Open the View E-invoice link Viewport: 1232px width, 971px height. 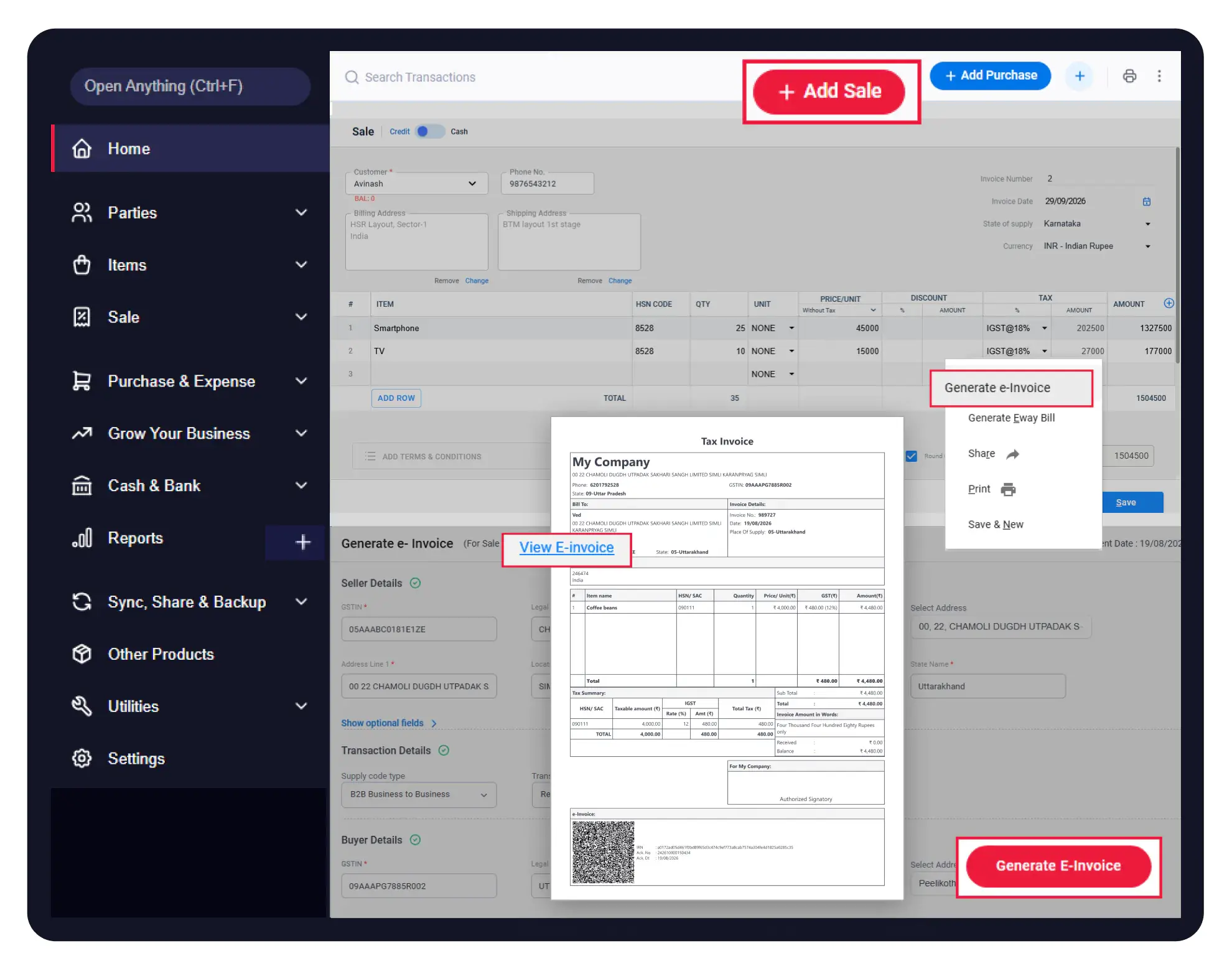tap(567, 548)
